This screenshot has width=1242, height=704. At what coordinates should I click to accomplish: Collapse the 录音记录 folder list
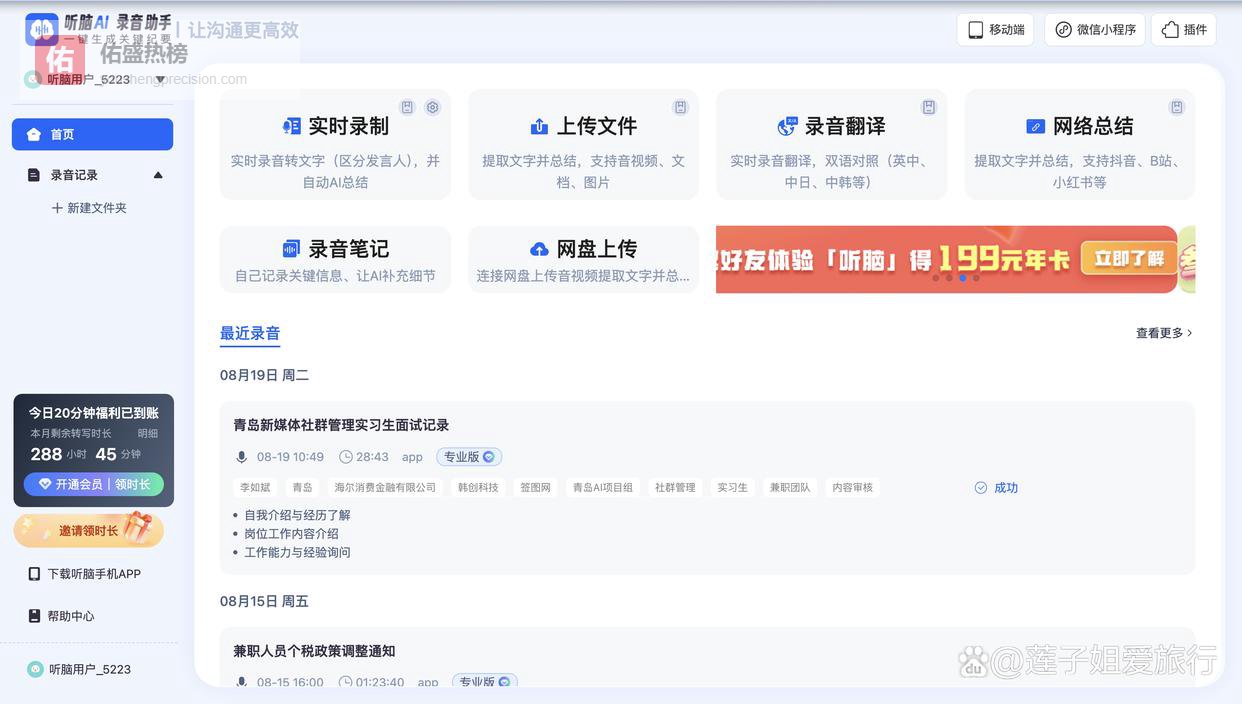158,175
